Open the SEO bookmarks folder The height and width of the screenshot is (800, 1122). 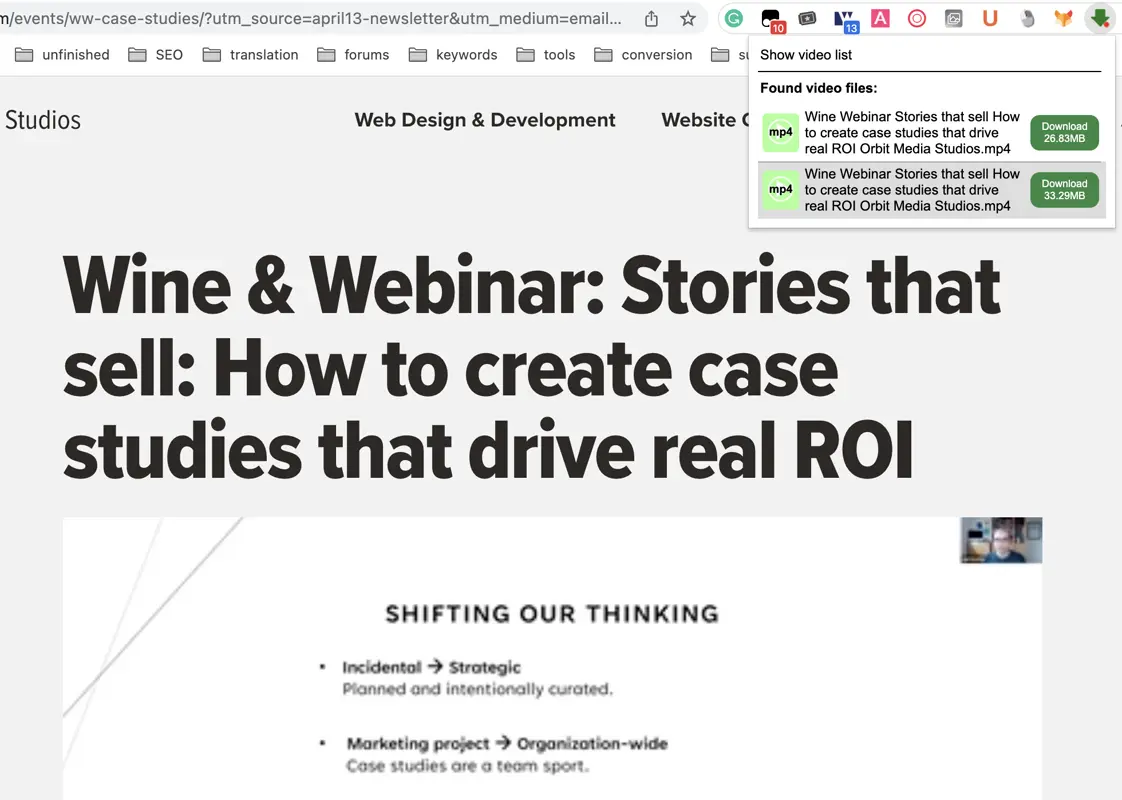[169, 54]
